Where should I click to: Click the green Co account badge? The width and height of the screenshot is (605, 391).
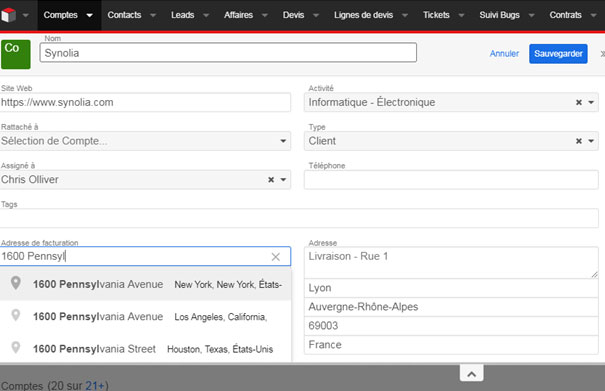click(15, 54)
